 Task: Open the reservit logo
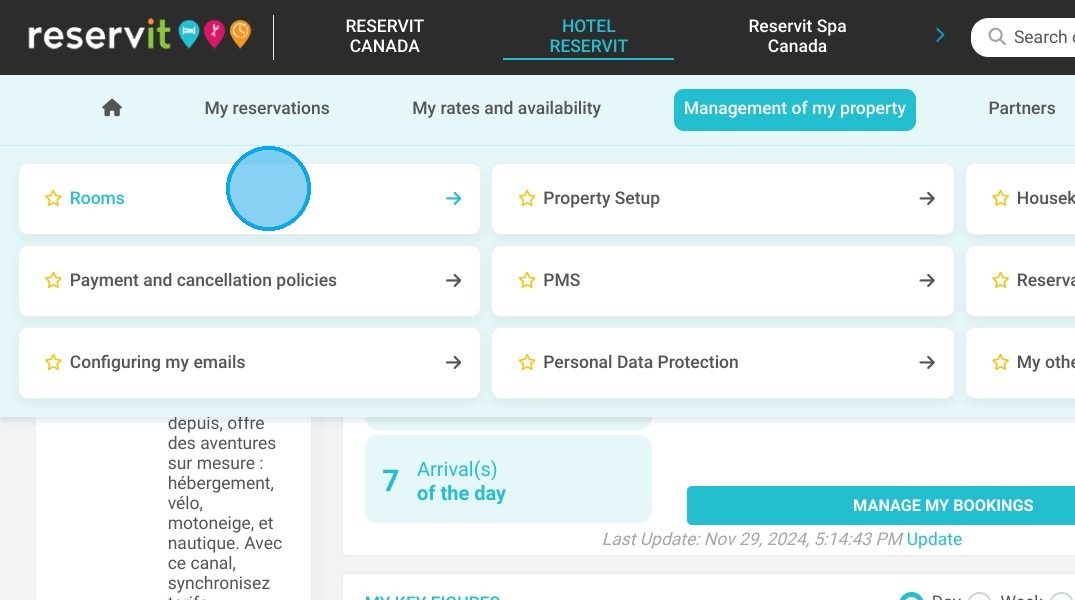[x=139, y=34]
